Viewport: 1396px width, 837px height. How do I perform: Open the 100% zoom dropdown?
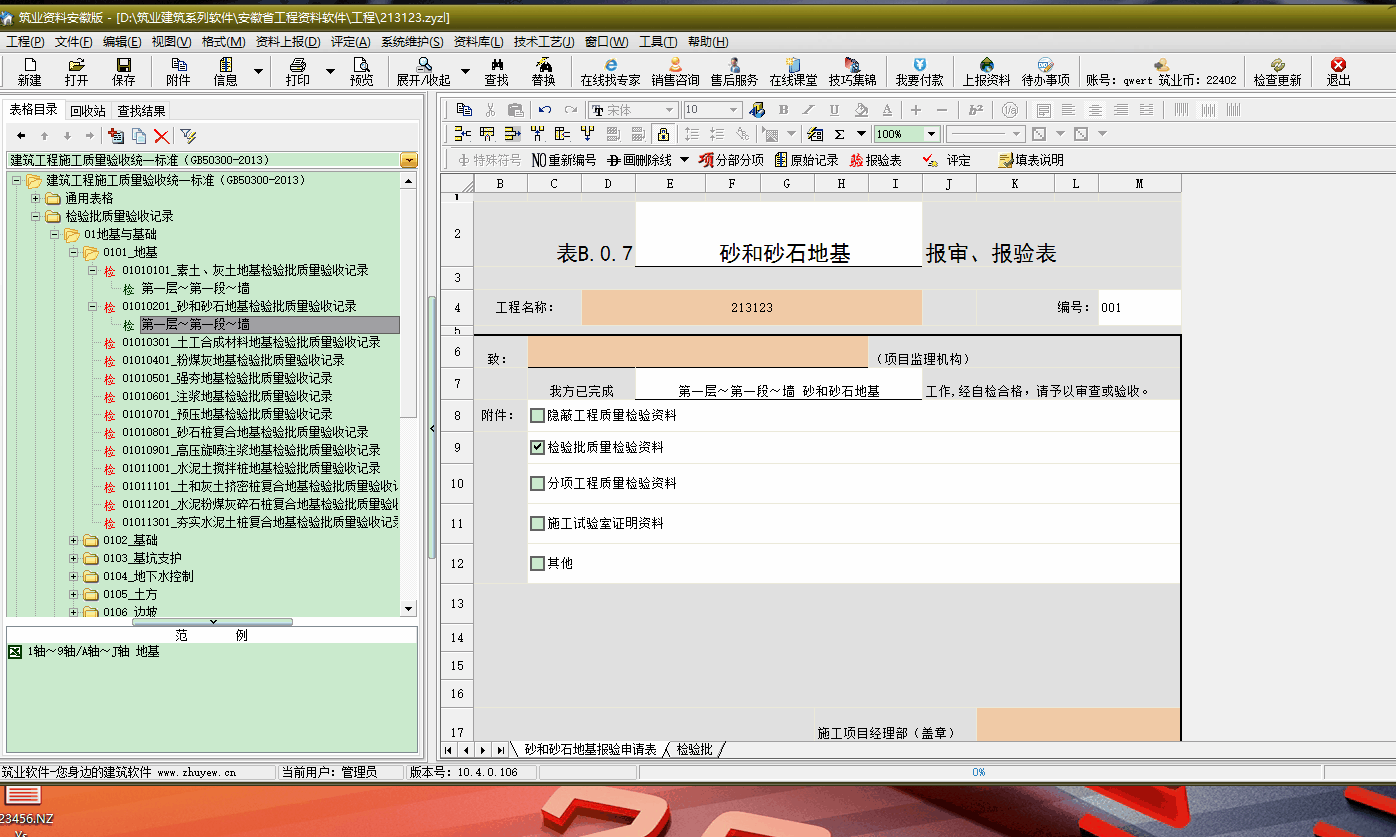(931, 134)
